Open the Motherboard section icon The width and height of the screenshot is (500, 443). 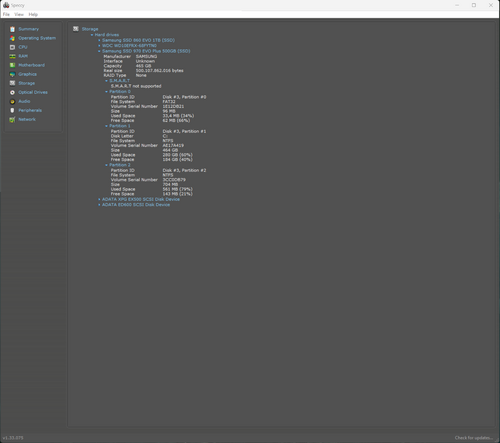(12, 65)
